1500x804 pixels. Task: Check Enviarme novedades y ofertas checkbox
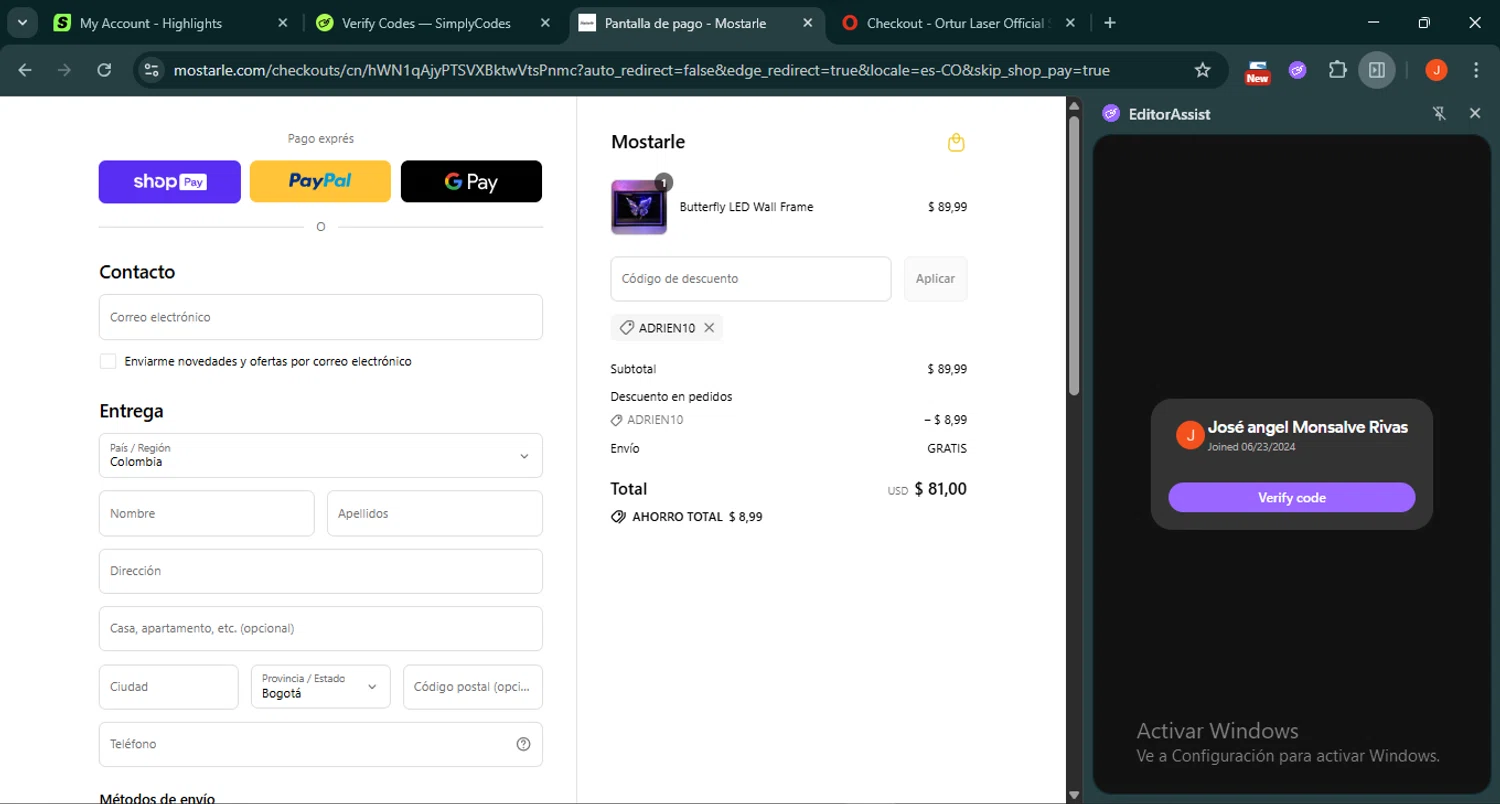point(108,361)
